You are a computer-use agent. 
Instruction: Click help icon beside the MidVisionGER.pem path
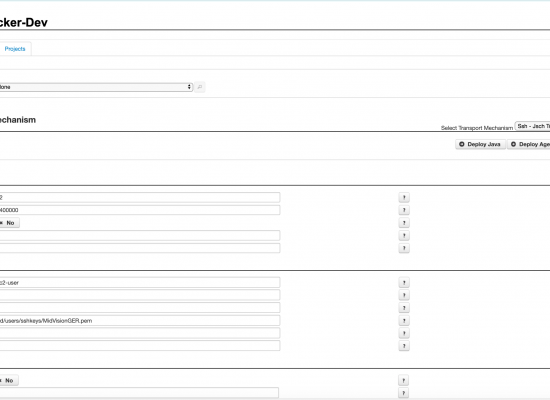404,321
